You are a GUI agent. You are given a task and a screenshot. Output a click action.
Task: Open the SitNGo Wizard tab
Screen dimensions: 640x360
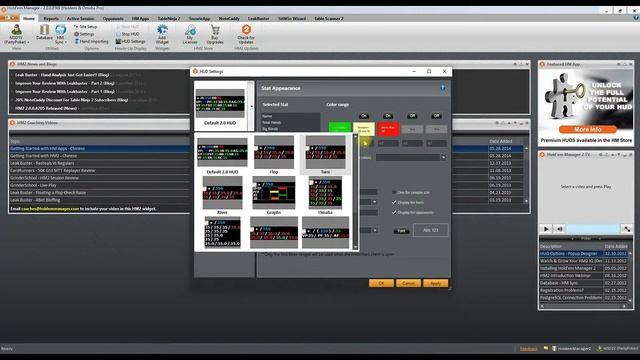[292, 18]
